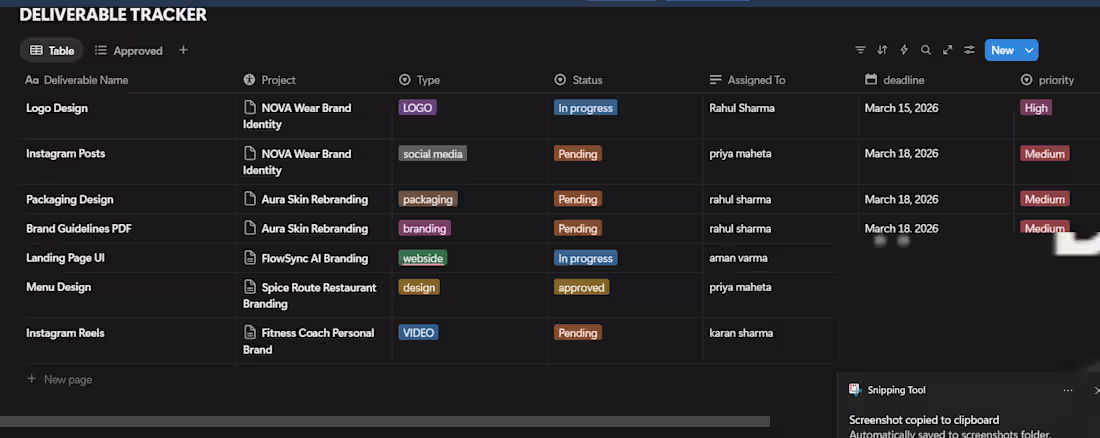1100x438 pixels.
Task: Open Aura Skin Rebranding in Brand Guidelines row
Action: click(x=306, y=229)
